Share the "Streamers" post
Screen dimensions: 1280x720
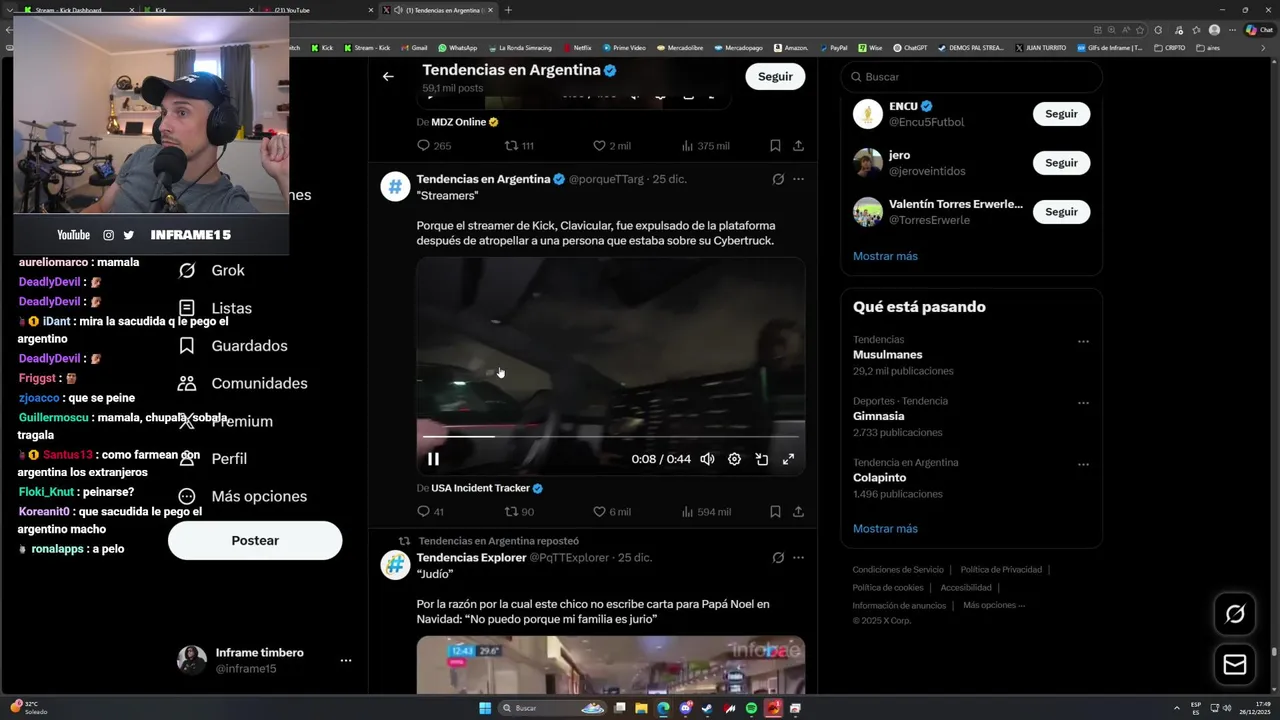pyautogui.click(x=798, y=512)
